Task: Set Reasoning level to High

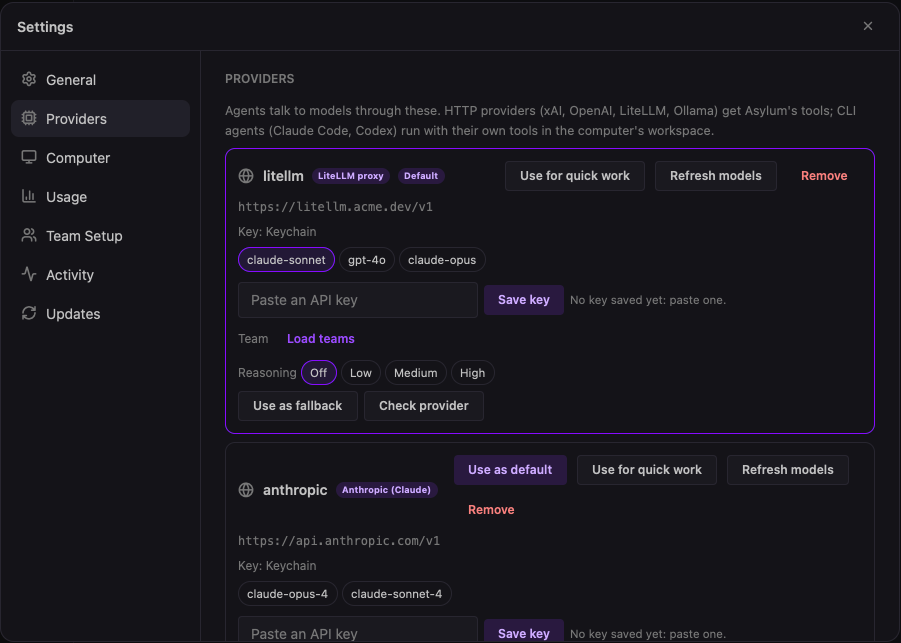Action: click(x=472, y=373)
